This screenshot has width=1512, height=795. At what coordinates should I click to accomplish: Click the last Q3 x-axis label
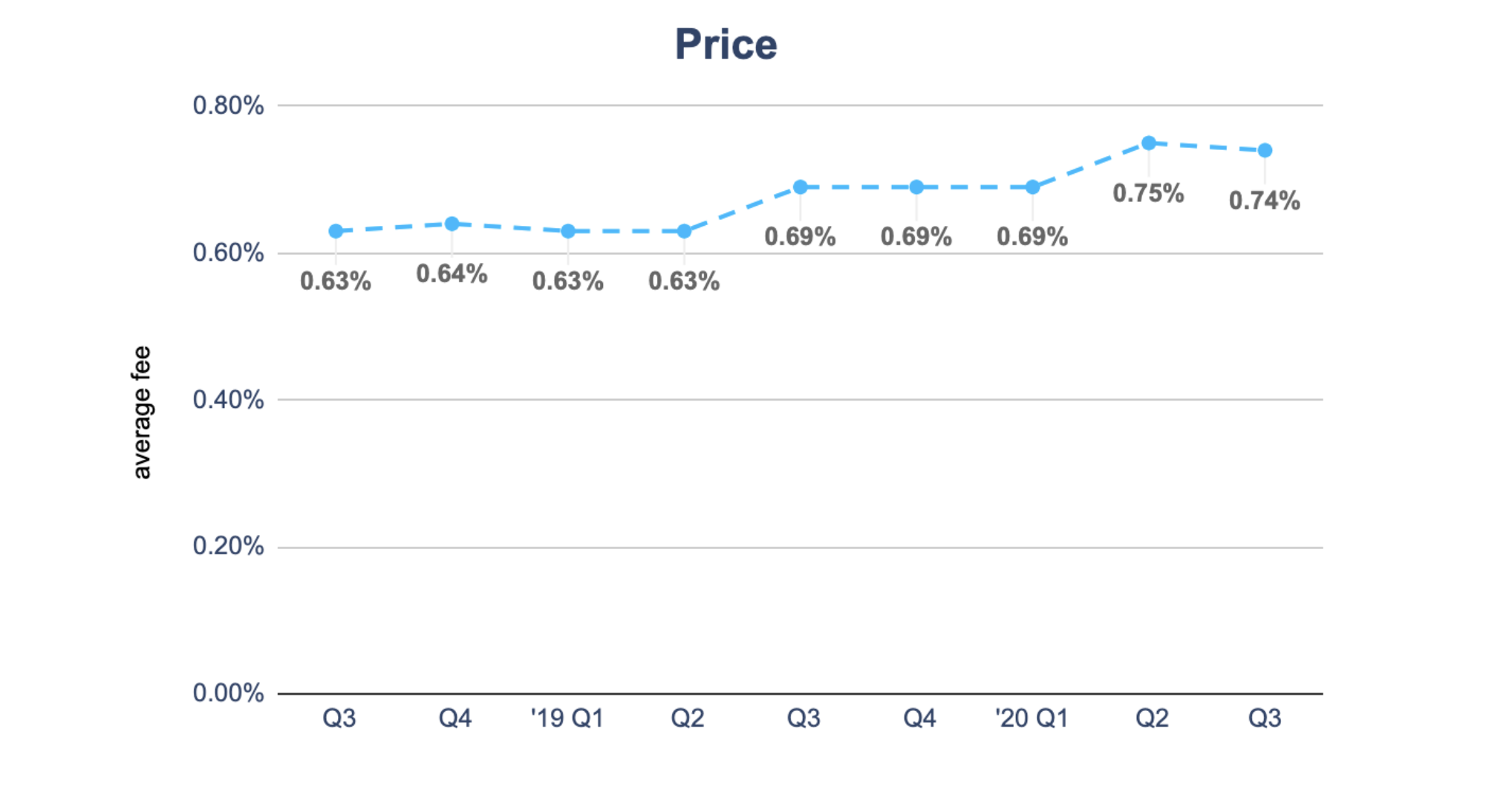point(1264,718)
